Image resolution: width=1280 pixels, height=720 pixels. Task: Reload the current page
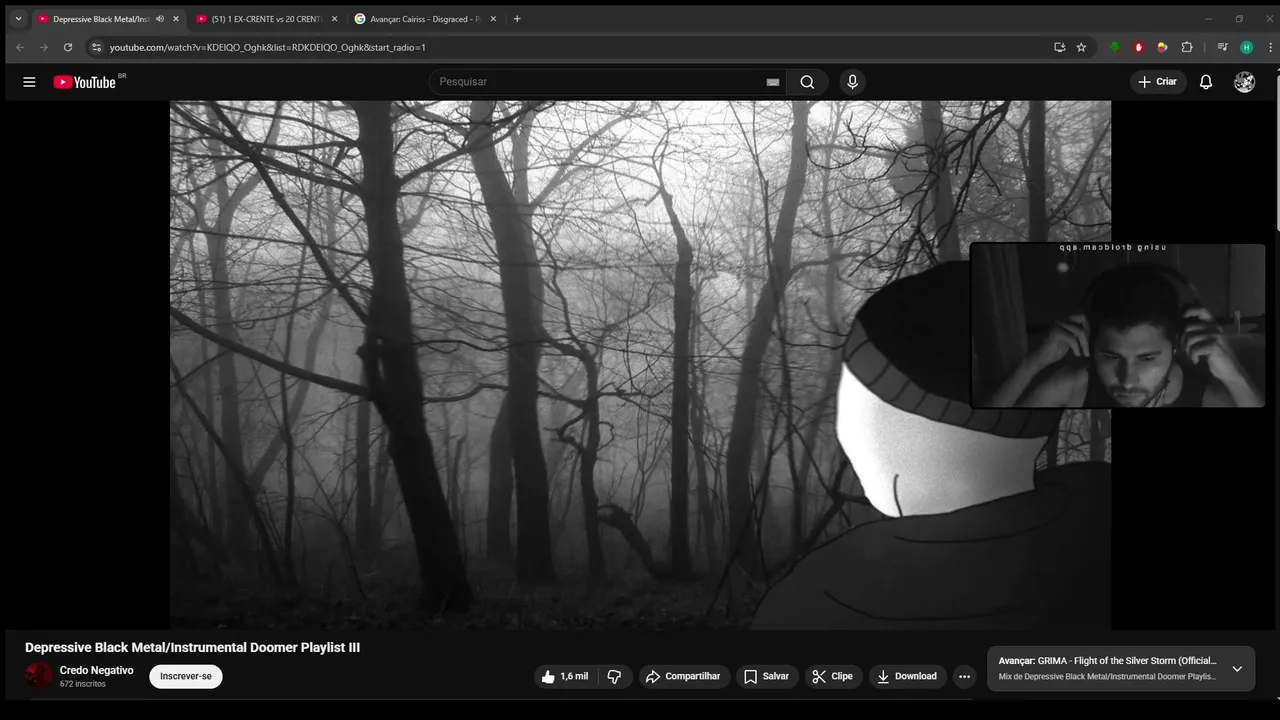[68, 47]
